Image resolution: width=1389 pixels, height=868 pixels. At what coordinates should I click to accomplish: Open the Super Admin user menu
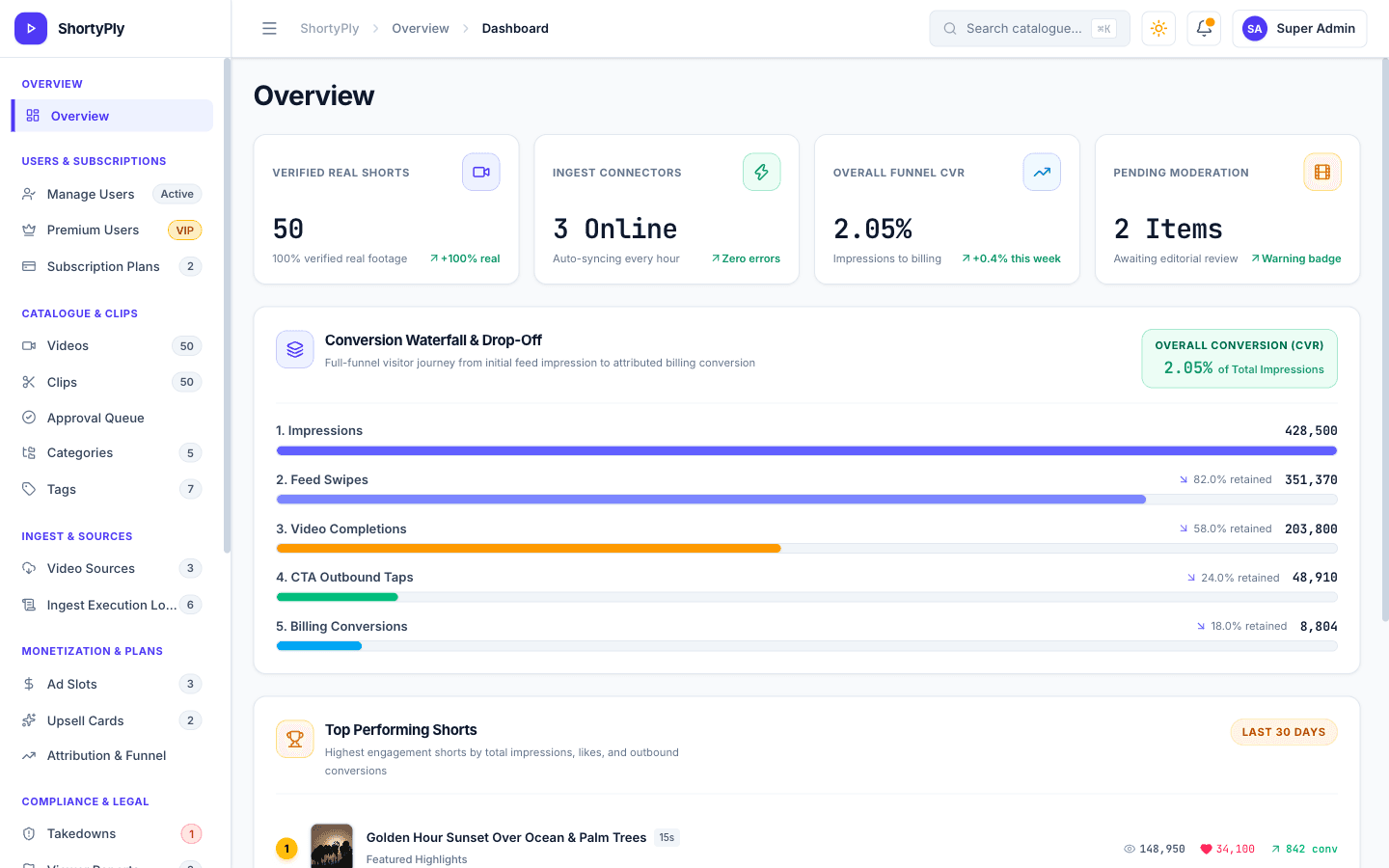pyautogui.click(x=1299, y=29)
